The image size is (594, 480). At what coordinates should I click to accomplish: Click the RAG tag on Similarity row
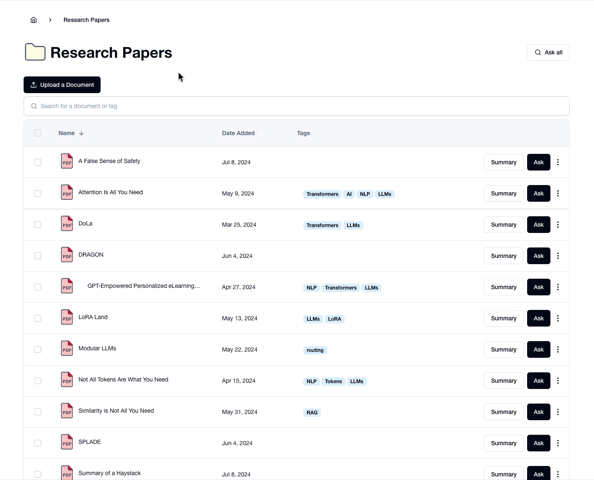pyautogui.click(x=312, y=412)
